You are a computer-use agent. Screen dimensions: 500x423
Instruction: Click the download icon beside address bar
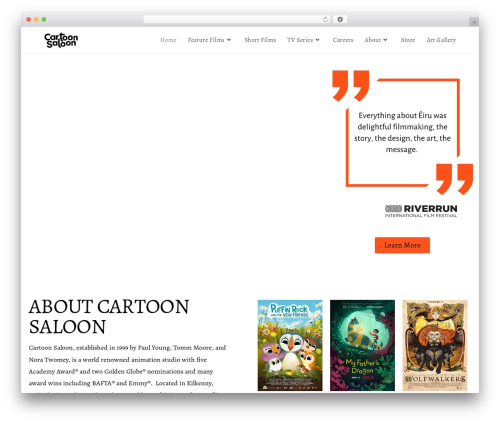(x=340, y=20)
